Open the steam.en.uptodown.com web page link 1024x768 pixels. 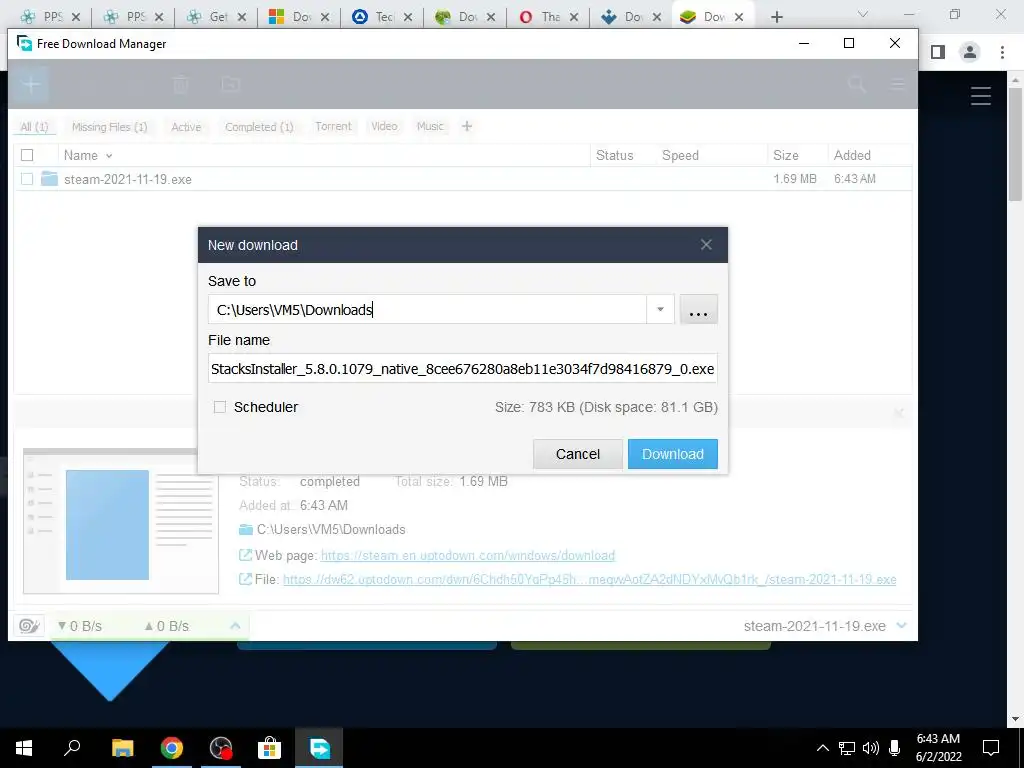coord(468,555)
